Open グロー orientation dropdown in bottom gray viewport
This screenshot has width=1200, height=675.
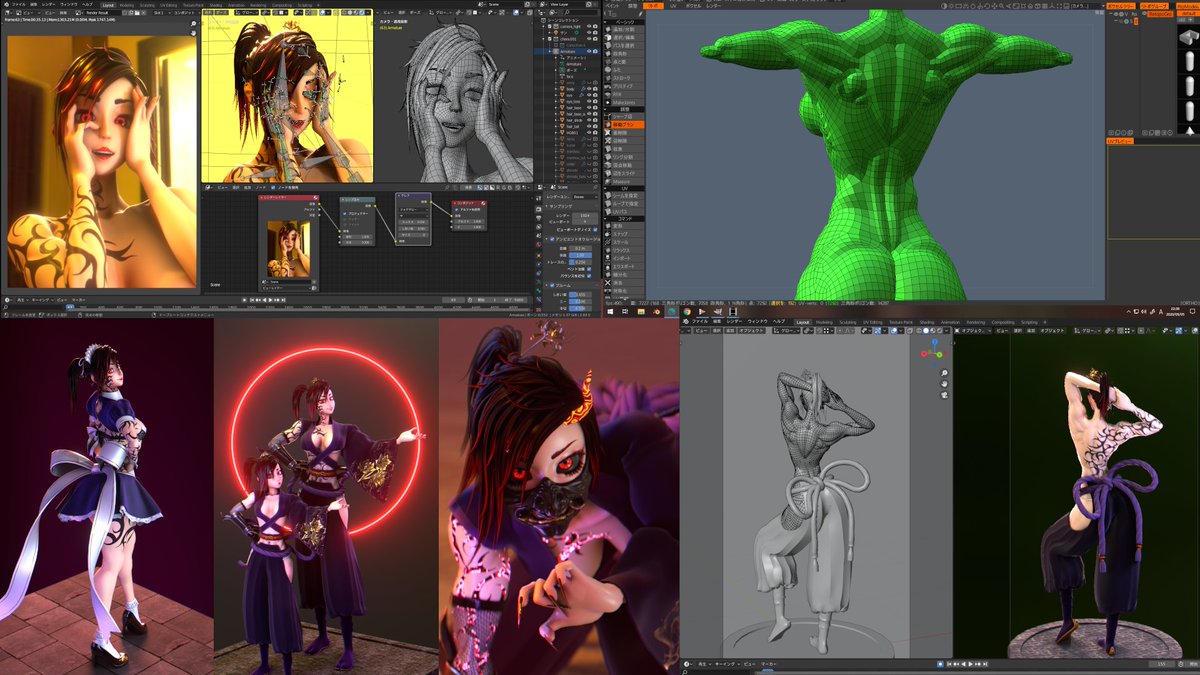coord(786,331)
